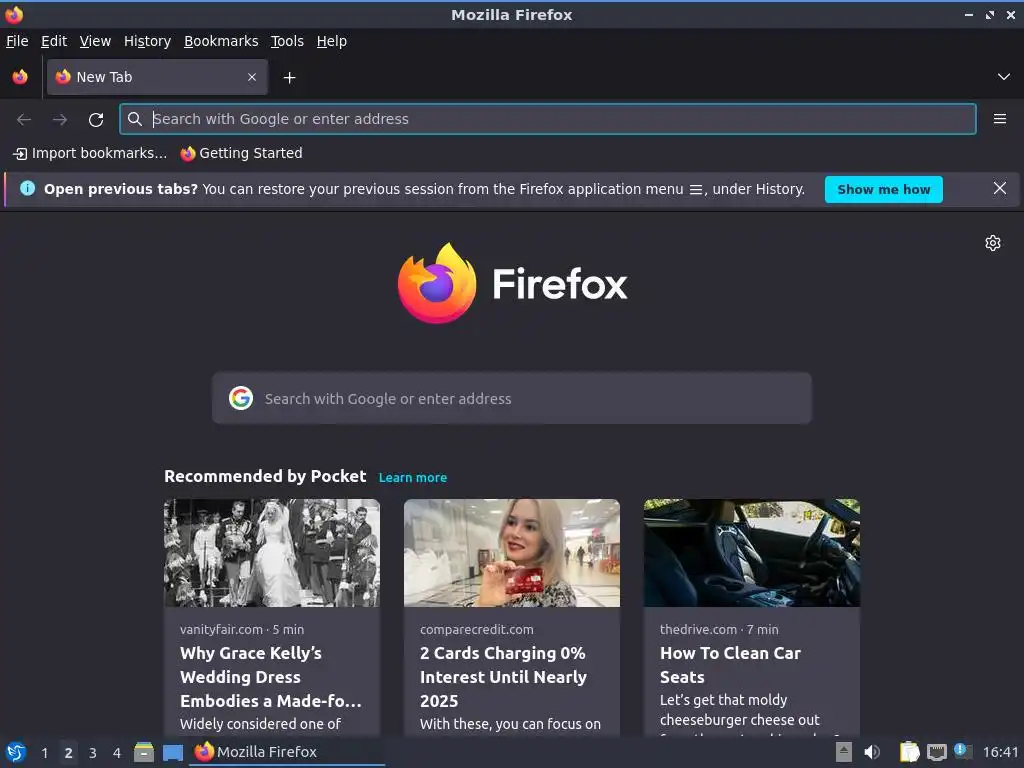
Task: Open the clipboard manager tray icon
Action: [909, 752]
